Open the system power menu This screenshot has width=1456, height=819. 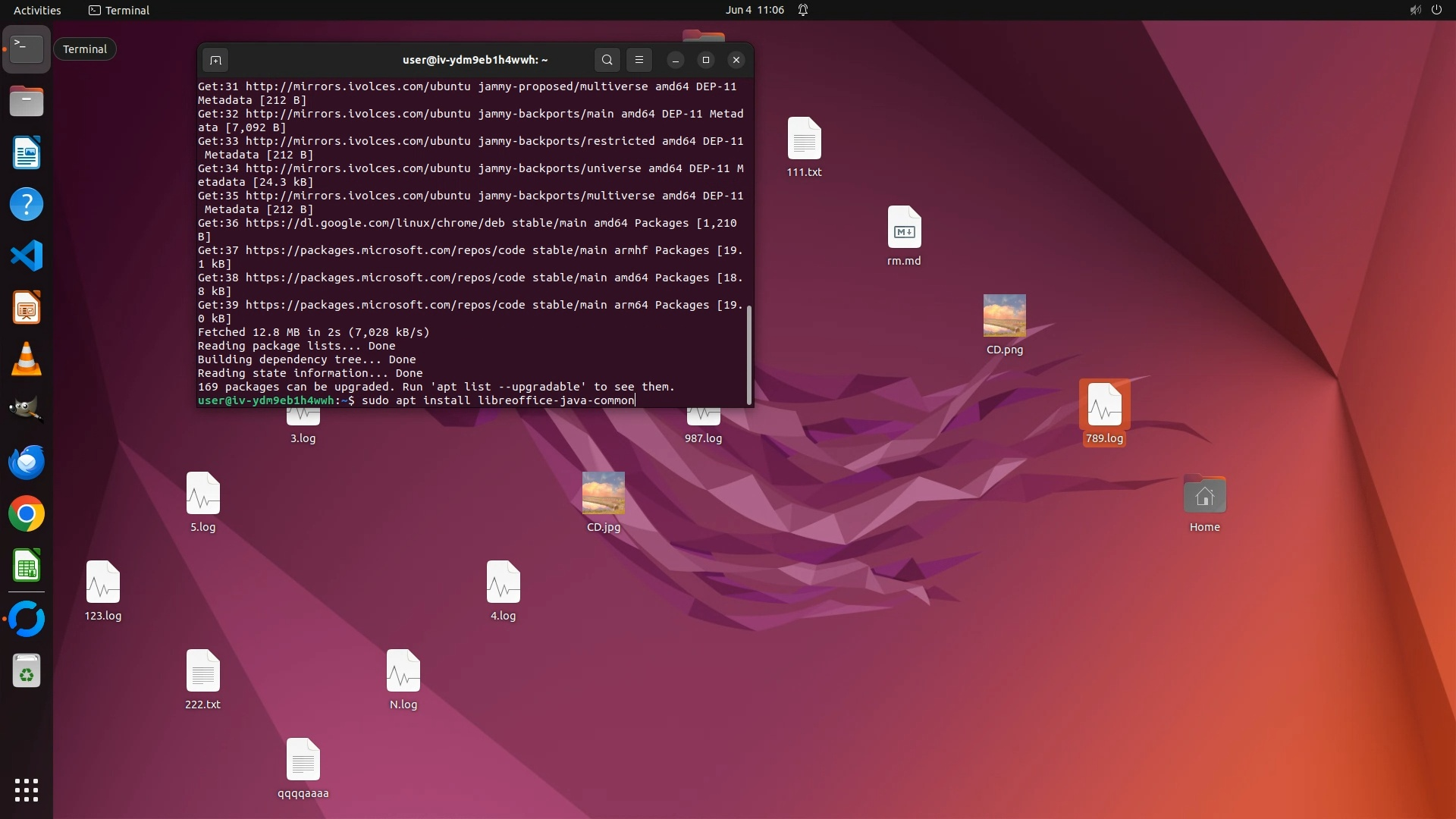(1436, 10)
